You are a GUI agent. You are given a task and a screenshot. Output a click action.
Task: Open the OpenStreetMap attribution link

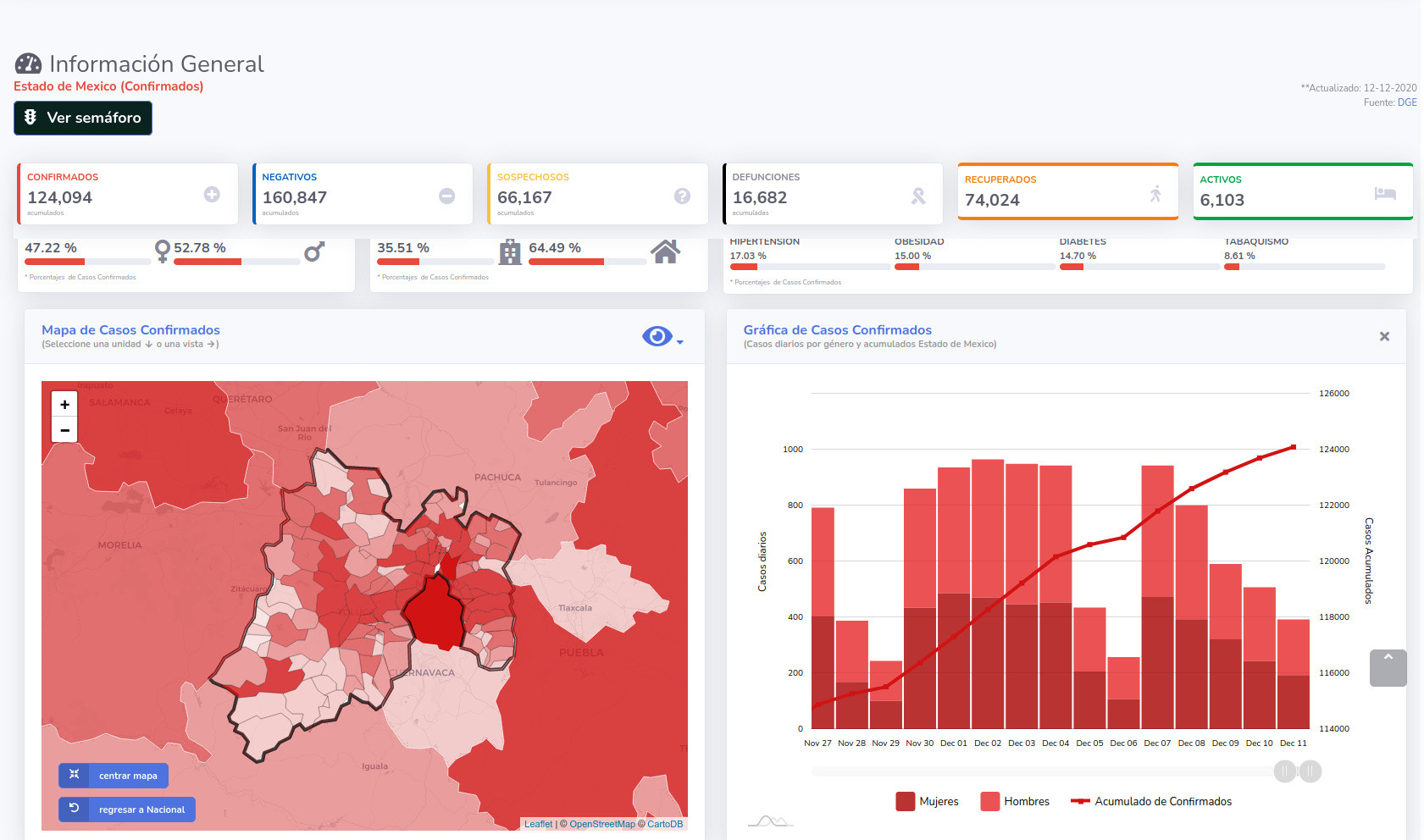tap(602, 824)
